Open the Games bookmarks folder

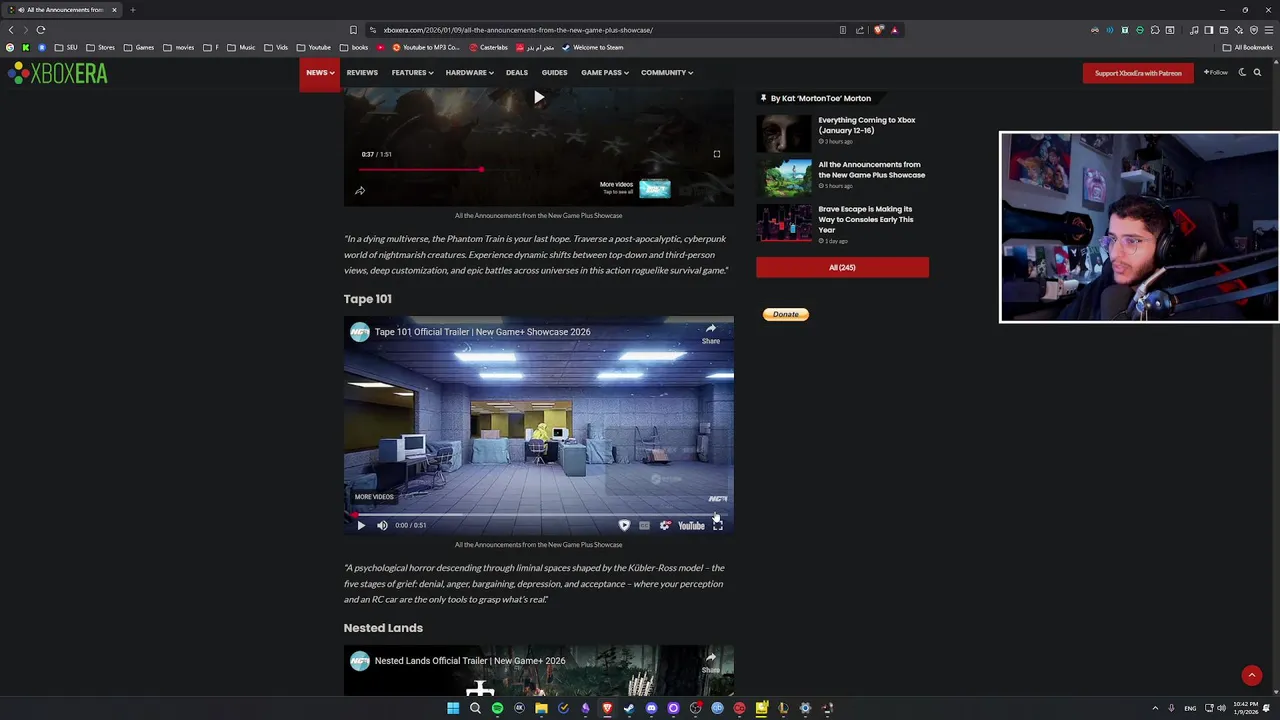(x=139, y=47)
